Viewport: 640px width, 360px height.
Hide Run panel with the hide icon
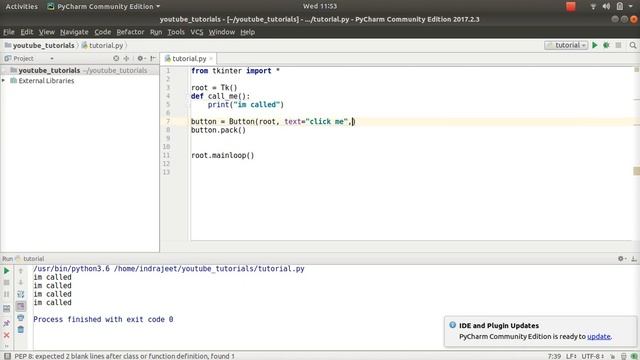(634, 259)
